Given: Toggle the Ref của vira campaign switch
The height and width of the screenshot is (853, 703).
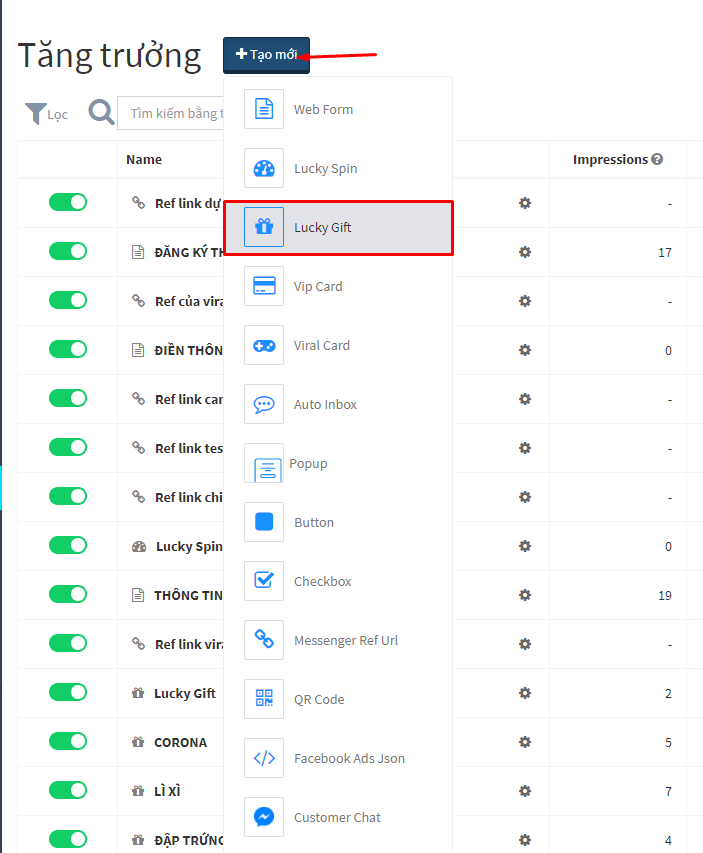Looking at the screenshot, I should [68, 300].
